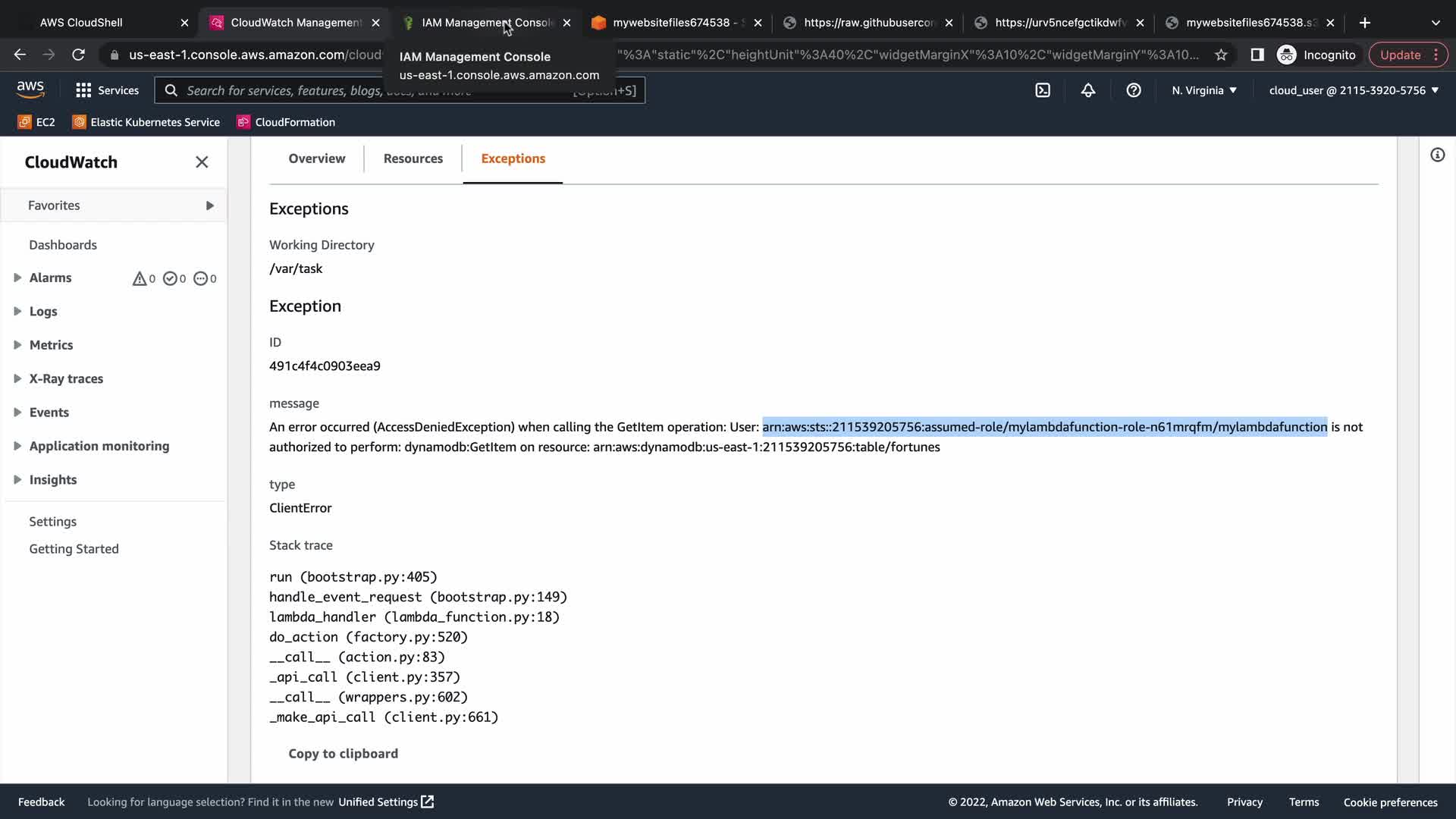1456x819 pixels.
Task: Switch to the Overview tab
Action: (x=316, y=158)
